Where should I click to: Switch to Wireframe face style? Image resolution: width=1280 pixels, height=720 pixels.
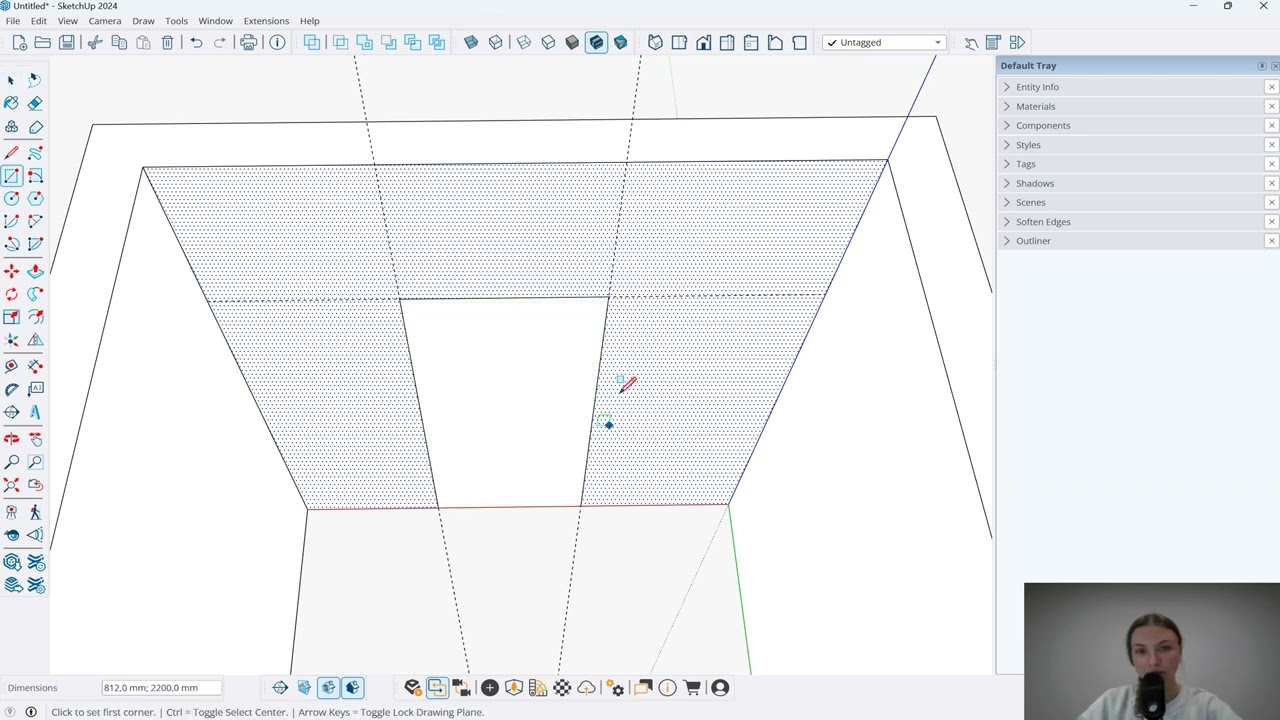point(523,42)
